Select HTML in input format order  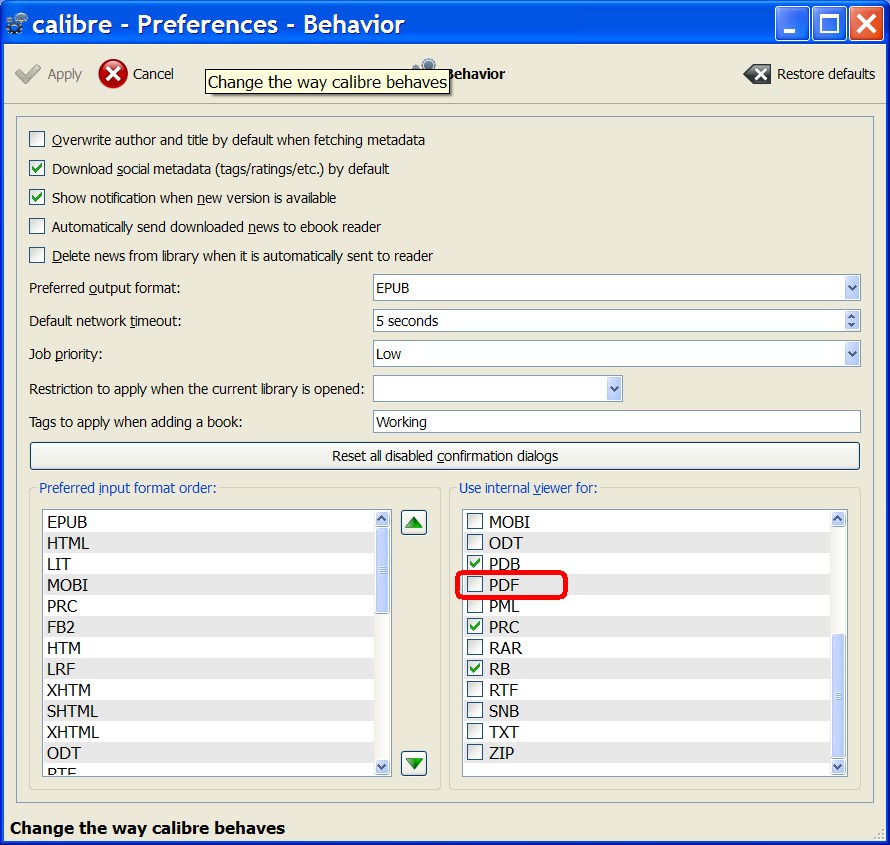pyautogui.click(x=208, y=543)
